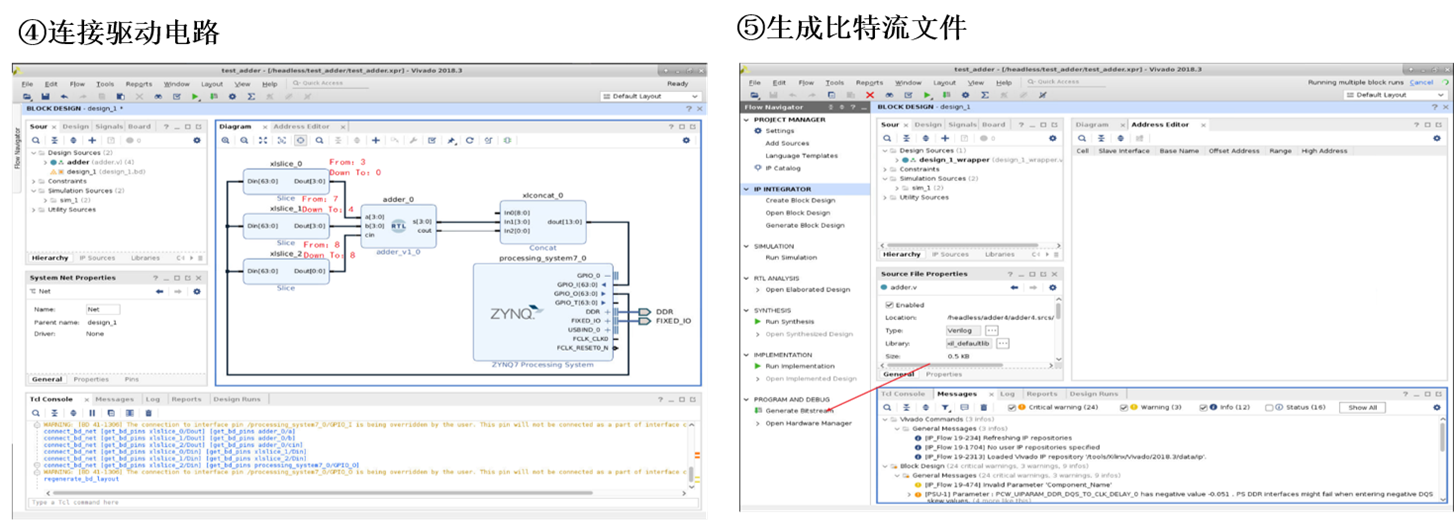The width and height of the screenshot is (1454, 520).
Task: Click Regenerate Layout icon in Diagram toolbar
Action: [x=469, y=140]
